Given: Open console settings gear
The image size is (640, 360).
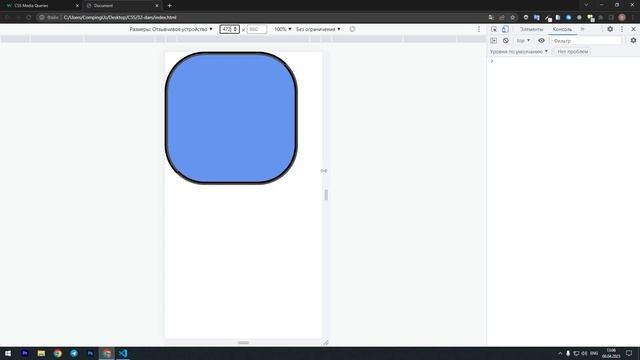Looking at the screenshot, I should [x=633, y=41].
